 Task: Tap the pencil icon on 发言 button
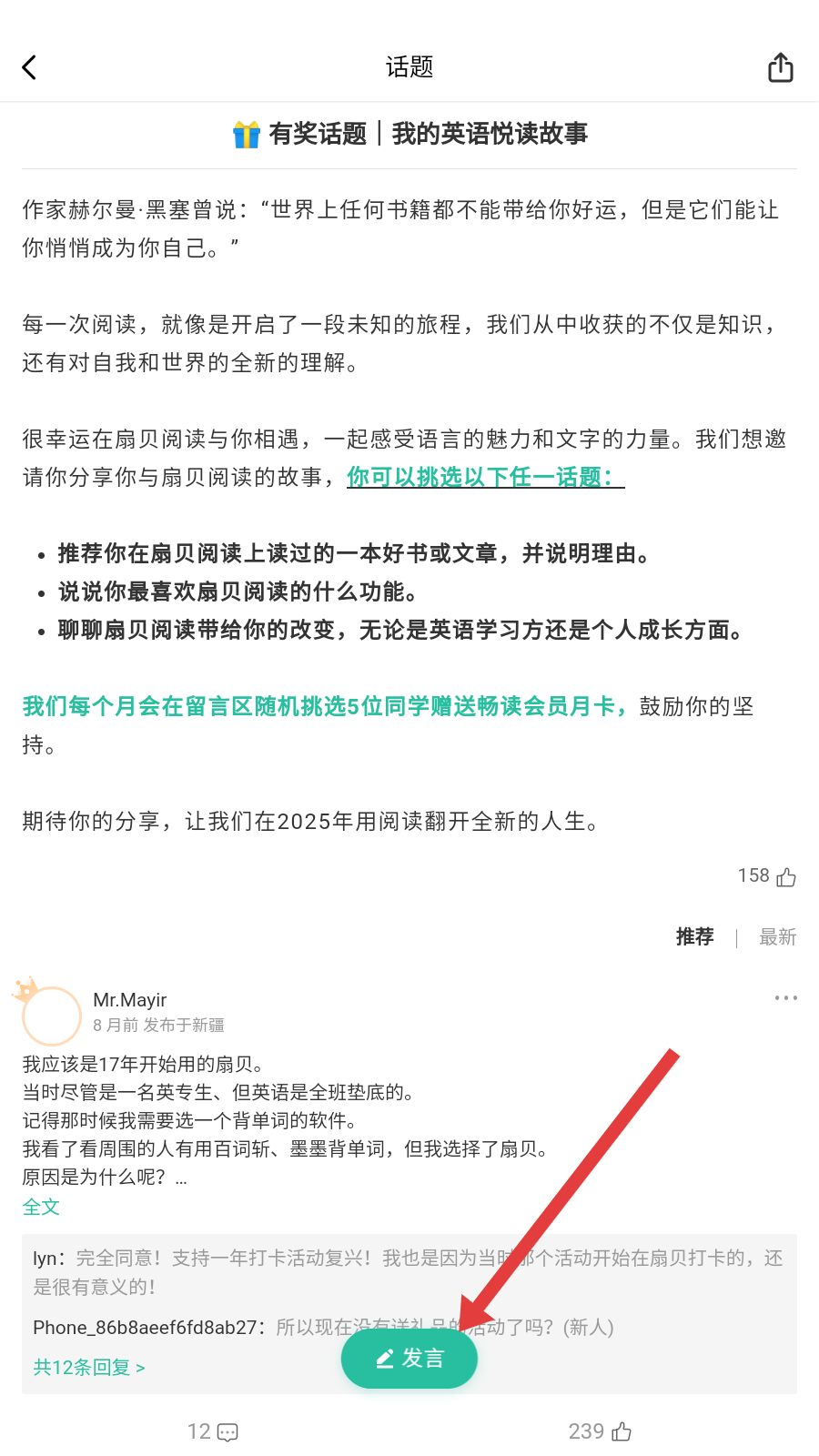385,1359
